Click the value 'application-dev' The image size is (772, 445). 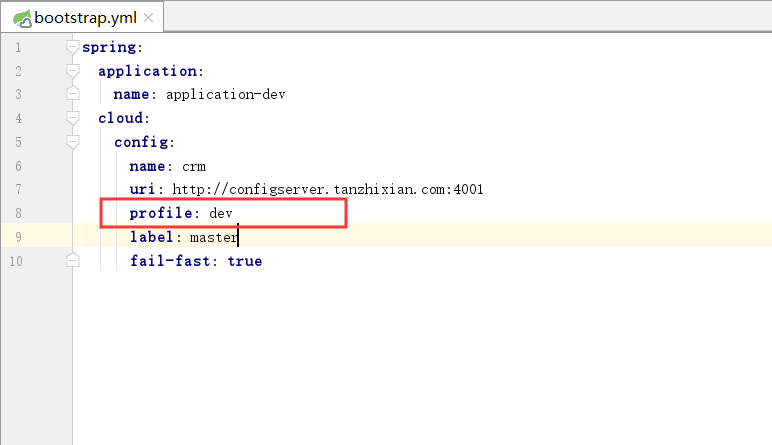point(225,94)
